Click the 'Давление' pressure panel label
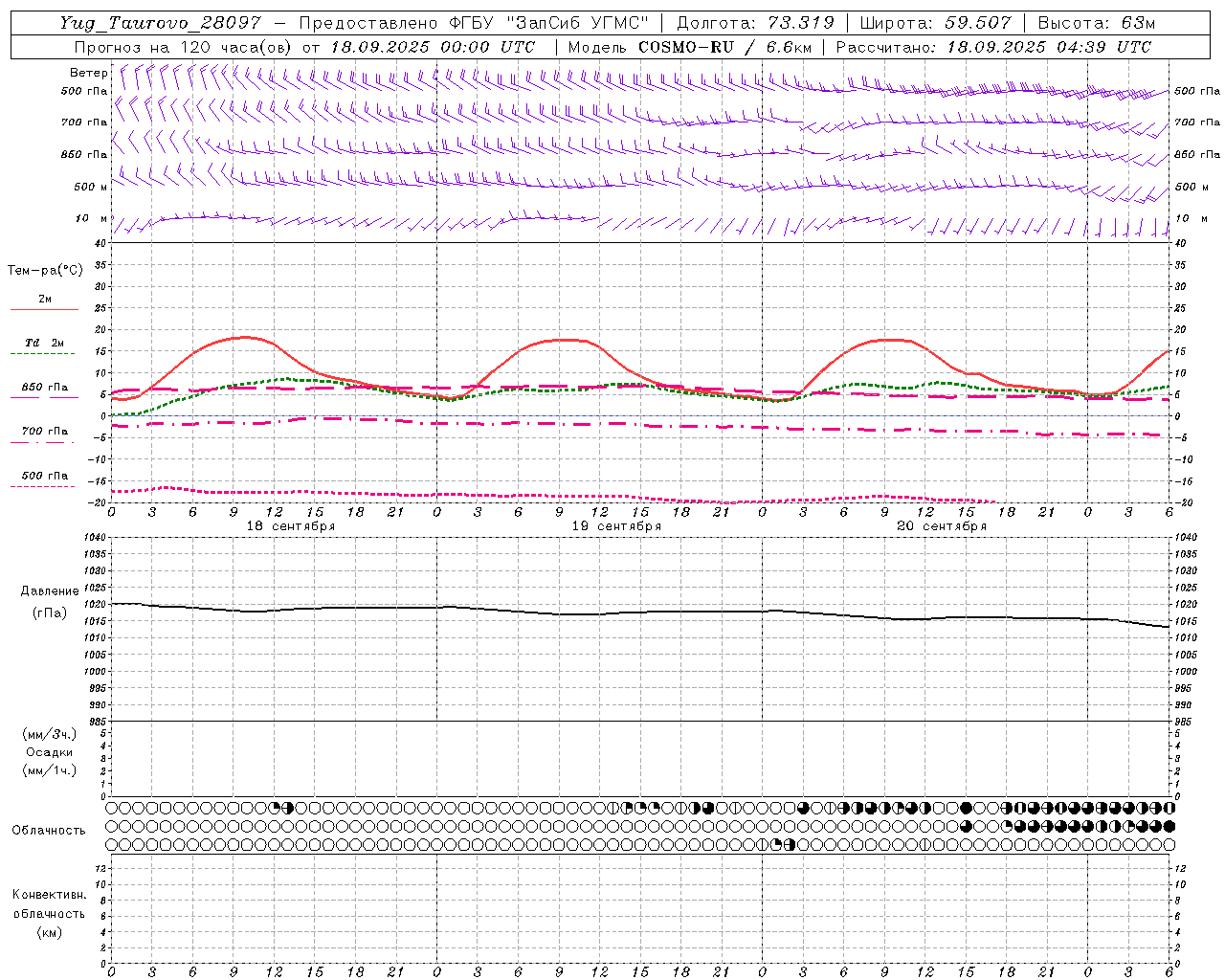 50,591
